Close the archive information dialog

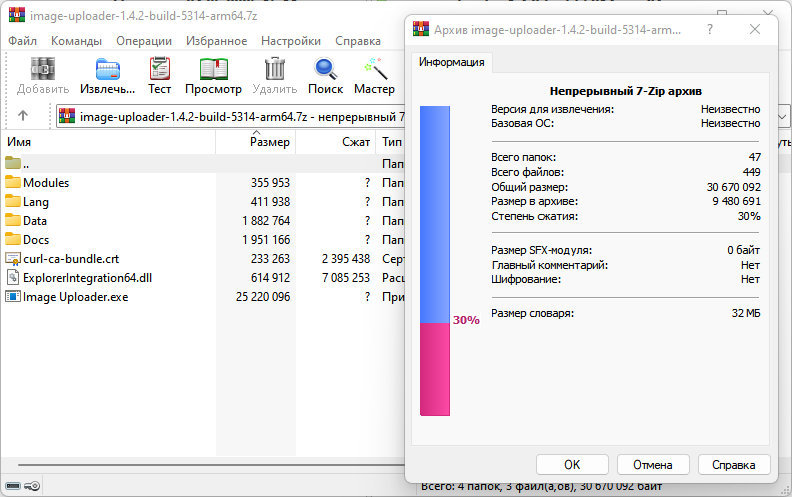point(755,29)
